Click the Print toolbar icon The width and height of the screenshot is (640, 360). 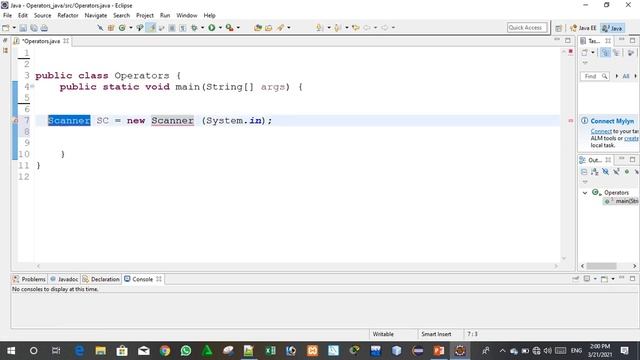click(x=44, y=28)
